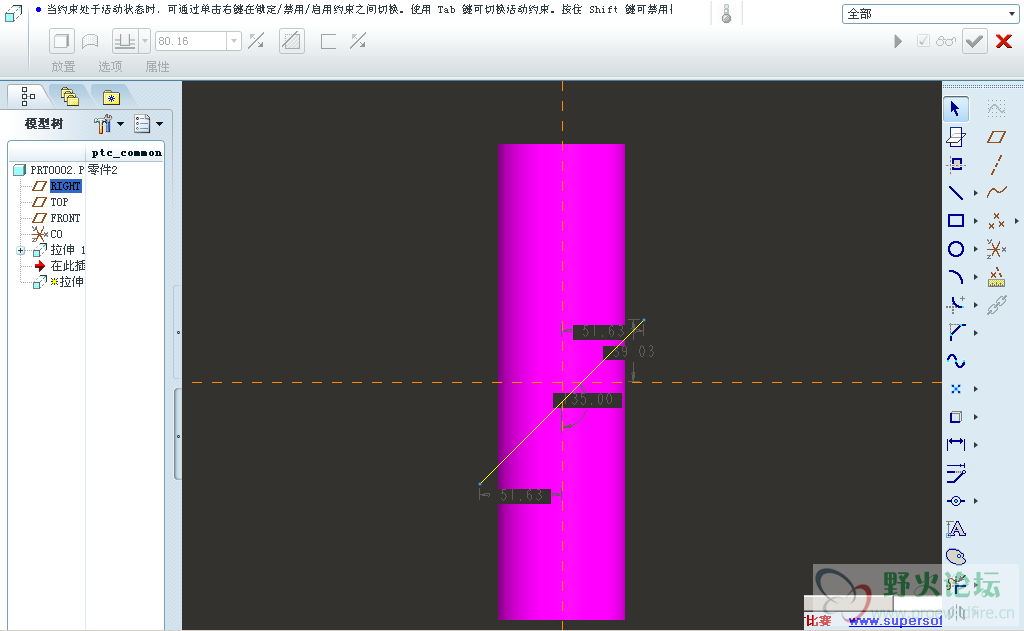
Task: Expand the Line tool flyout arrow
Action: pyautogui.click(x=976, y=193)
